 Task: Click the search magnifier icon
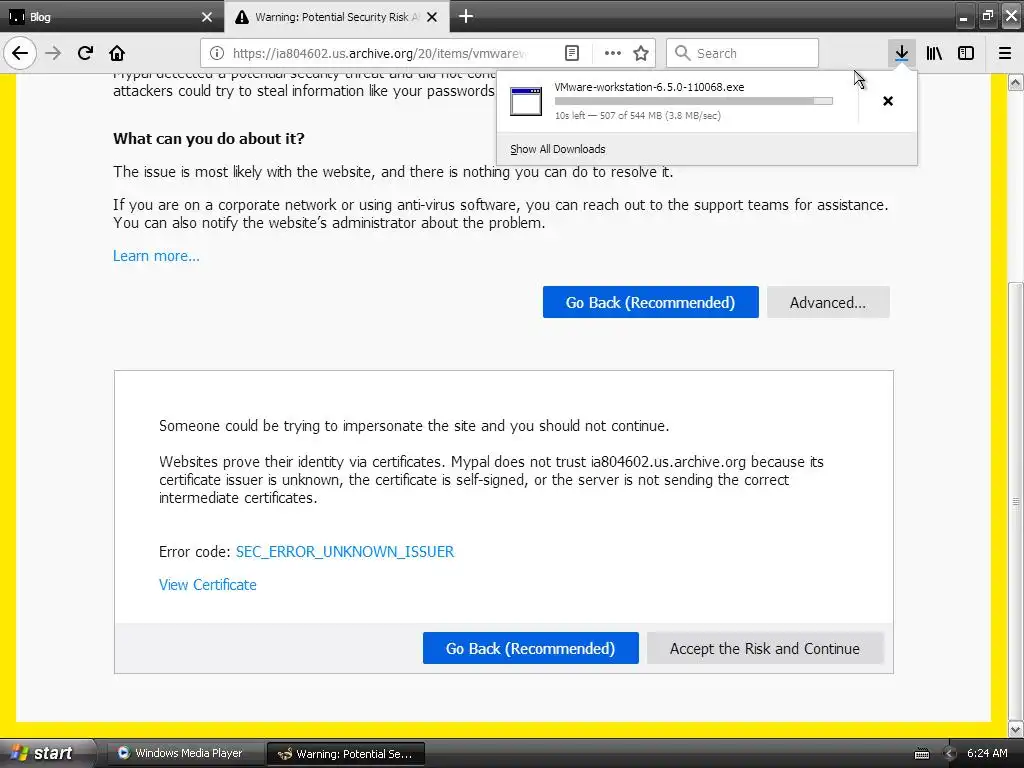(x=682, y=53)
